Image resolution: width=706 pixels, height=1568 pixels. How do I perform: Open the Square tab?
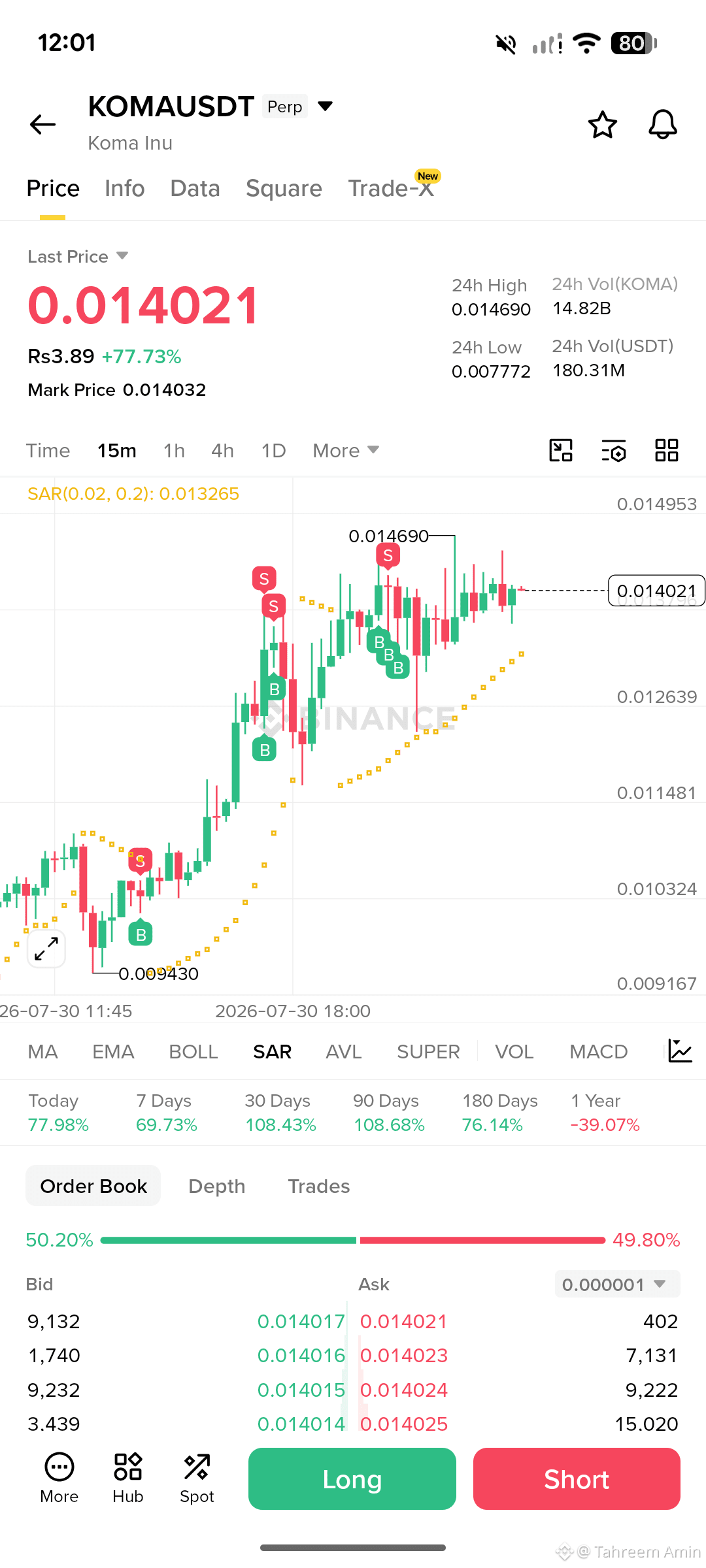(x=284, y=188)
